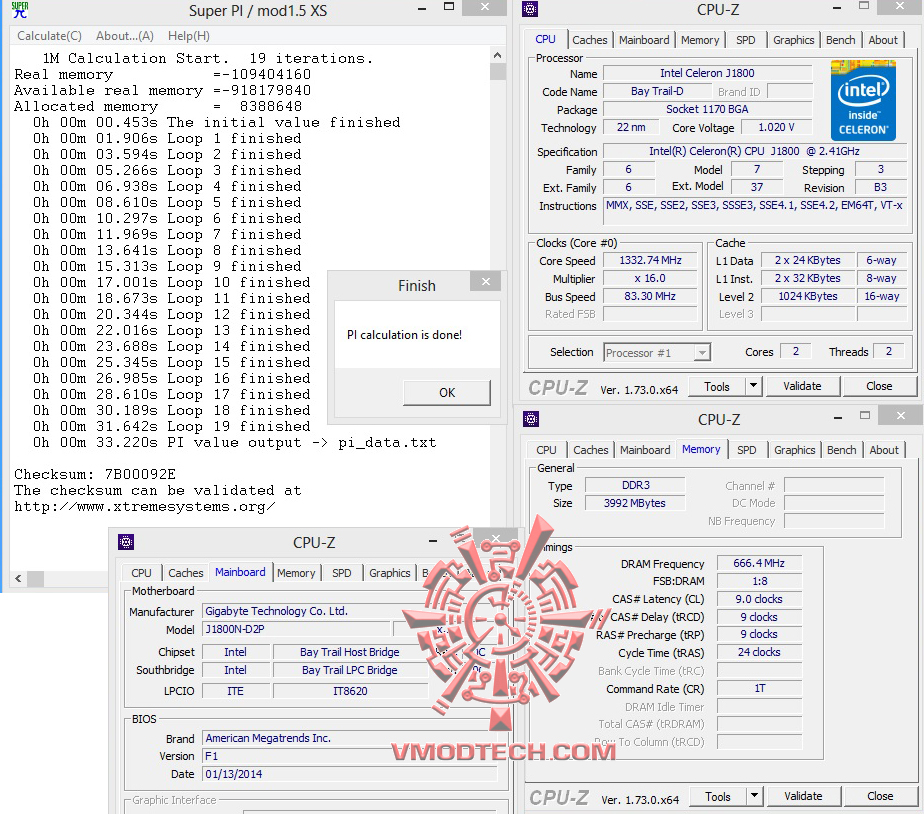Switch to Caches tab in top CPU-Z window
This screenshot has height=814, width=924.
click(x=589, y=40)
